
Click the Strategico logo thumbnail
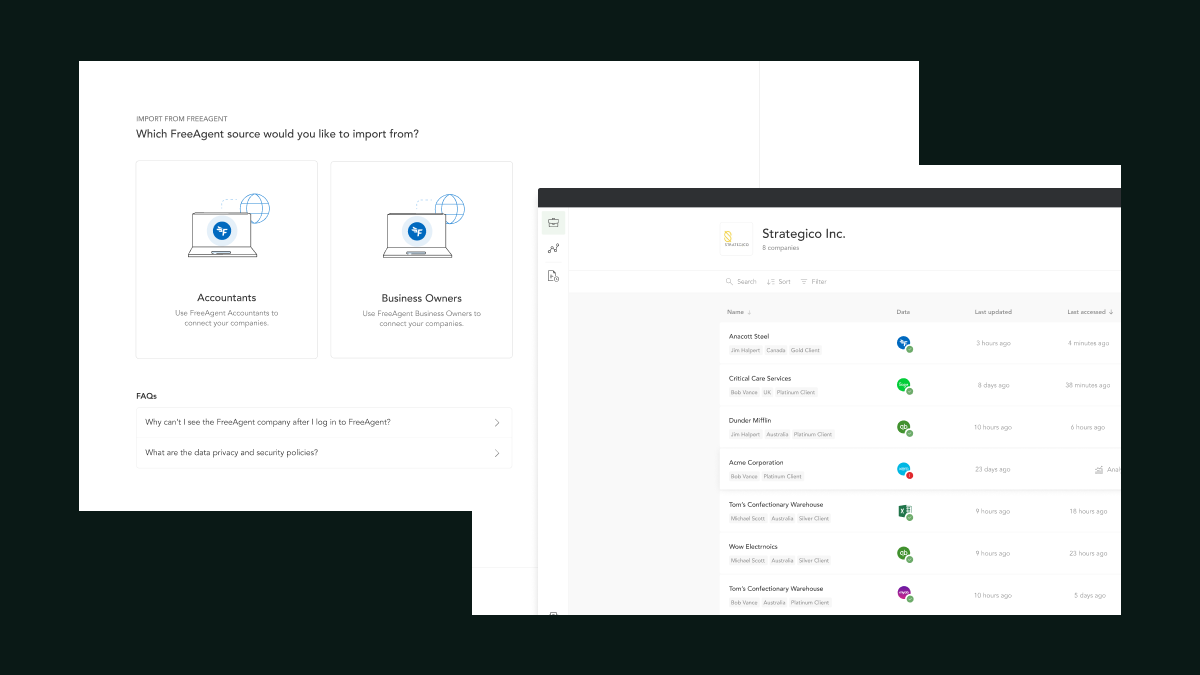tap(736, 239)
